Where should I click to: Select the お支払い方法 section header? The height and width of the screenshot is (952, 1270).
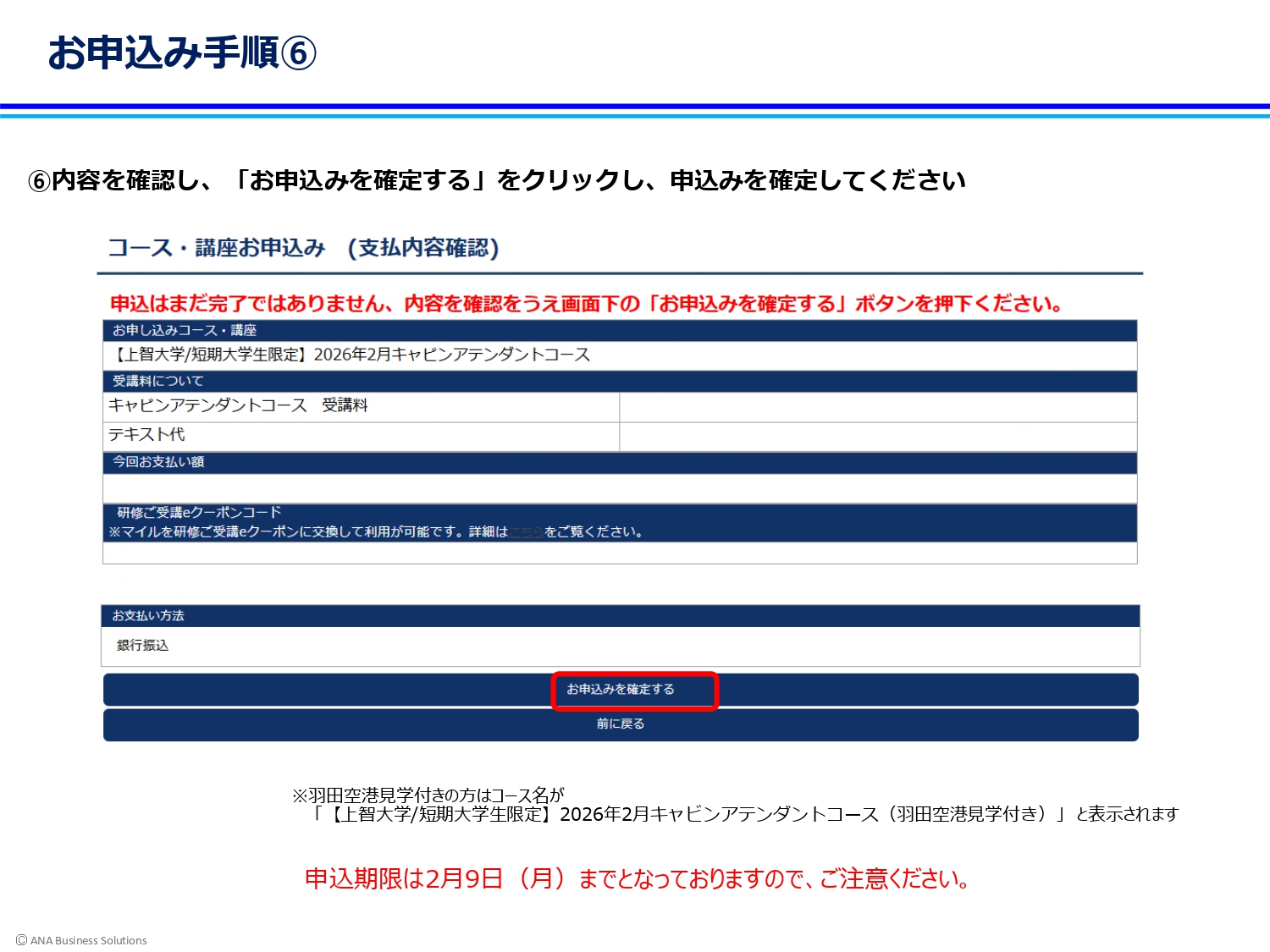pyautogui.click(x=148, y=616)
